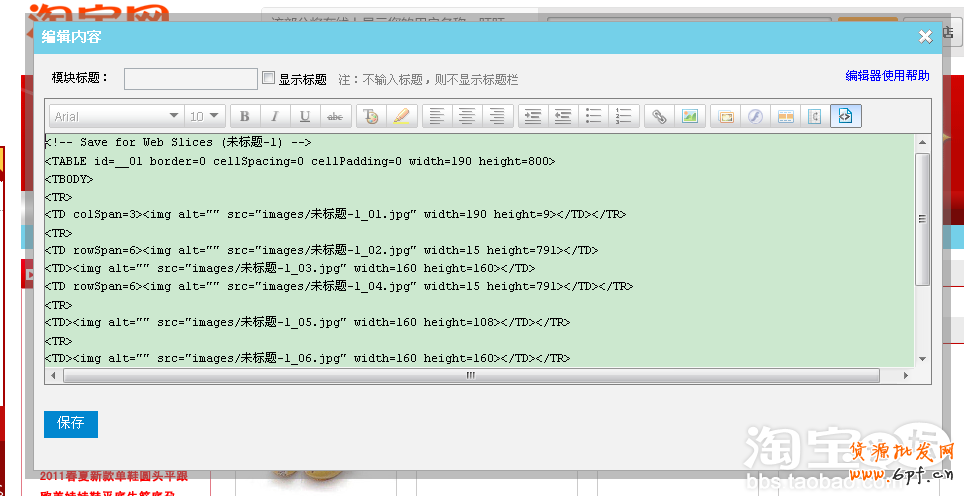
Task: Apply underline formatting
Action: pos(305,116)
